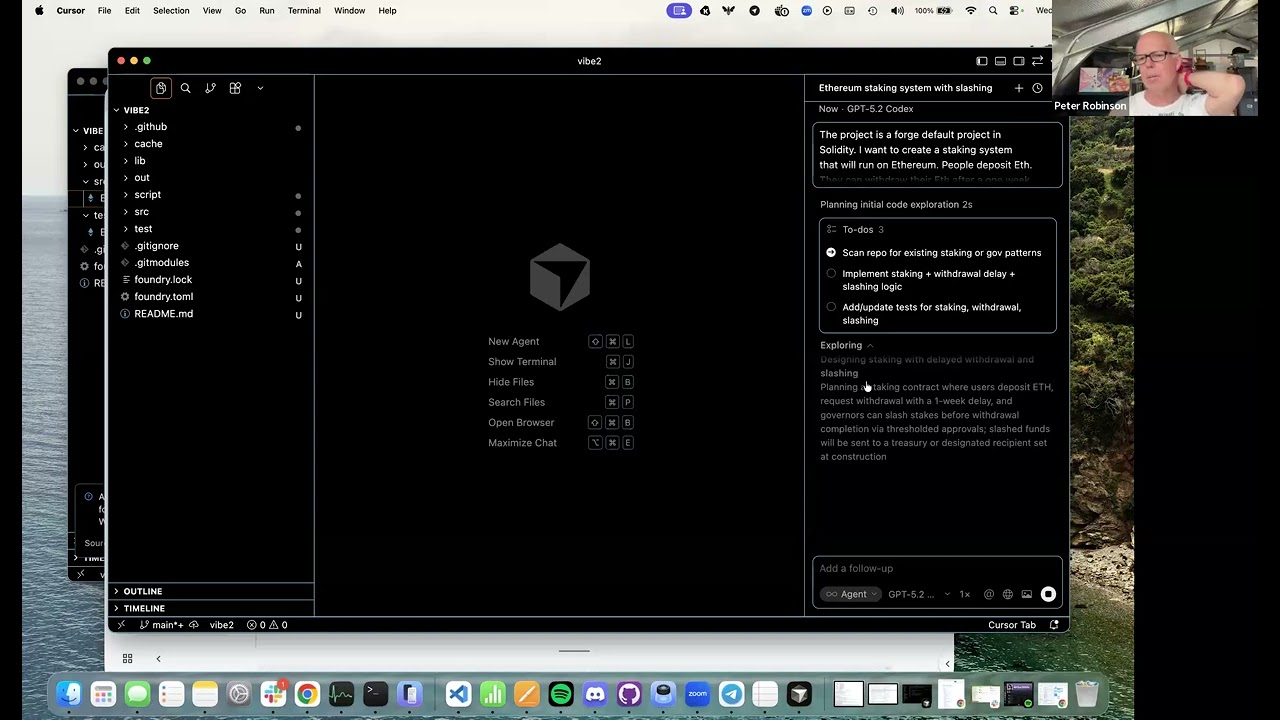Open the Agent mode dropdown
1280x720 pixels.
pyautogui.click(x=852, y=594)
